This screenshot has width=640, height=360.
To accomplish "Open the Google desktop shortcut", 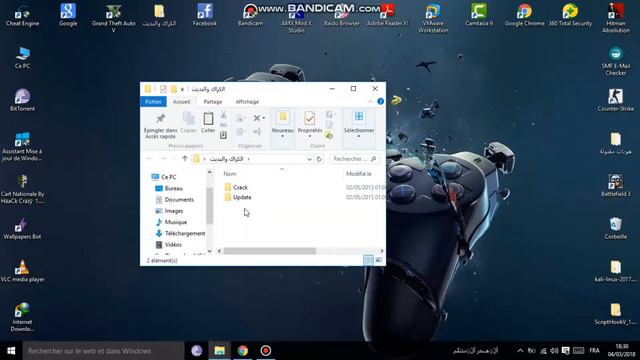I will tap(68, 16).
